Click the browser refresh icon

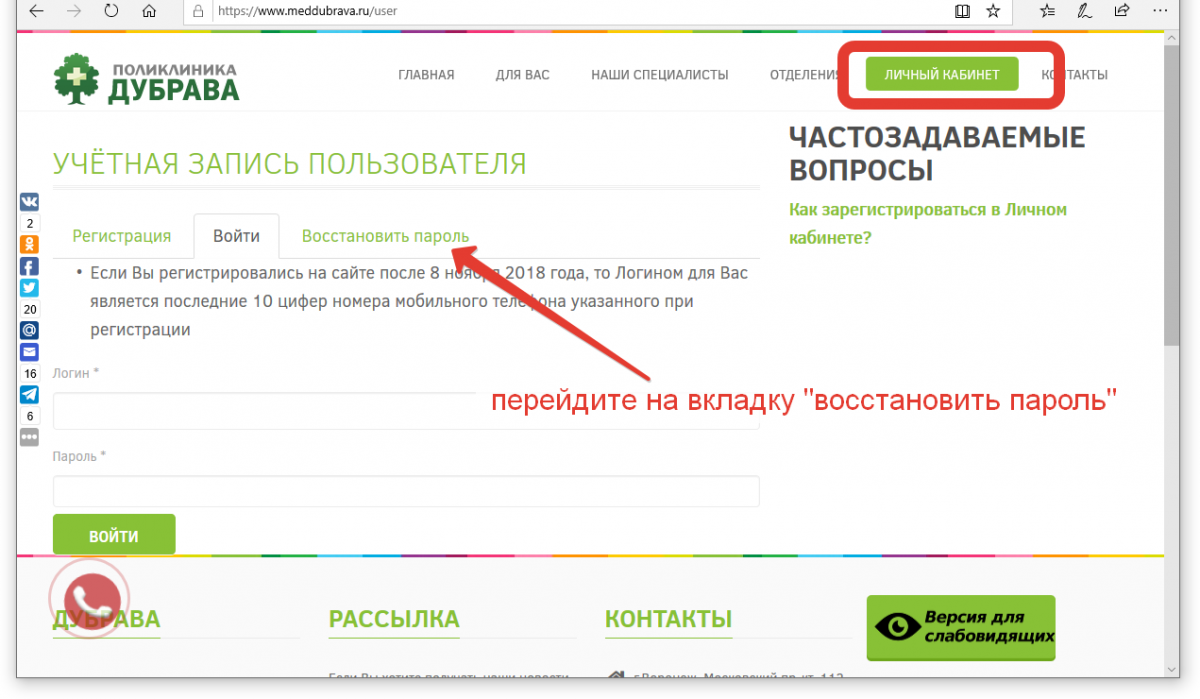[x=111, y=12]
